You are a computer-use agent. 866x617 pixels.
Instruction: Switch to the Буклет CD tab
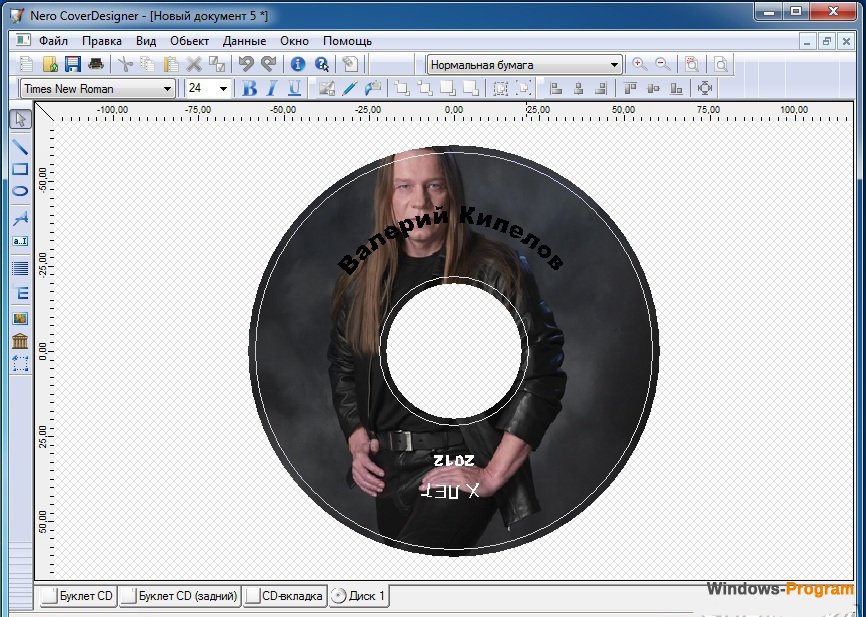(79, 596)
